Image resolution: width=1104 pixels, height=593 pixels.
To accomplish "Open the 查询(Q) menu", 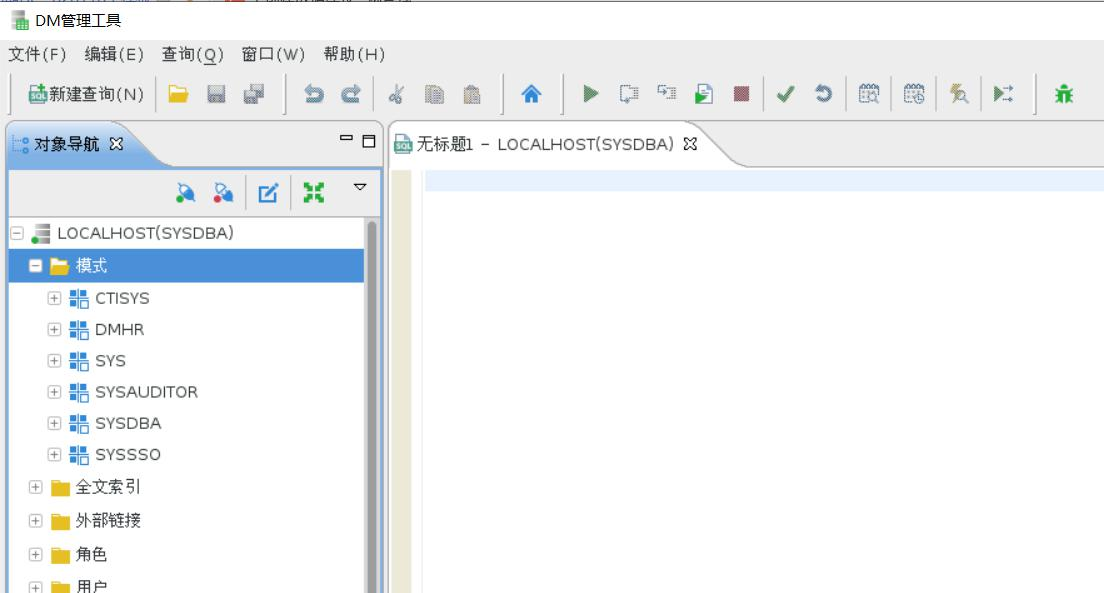I will pyautogui.click(x=192, y=54).
